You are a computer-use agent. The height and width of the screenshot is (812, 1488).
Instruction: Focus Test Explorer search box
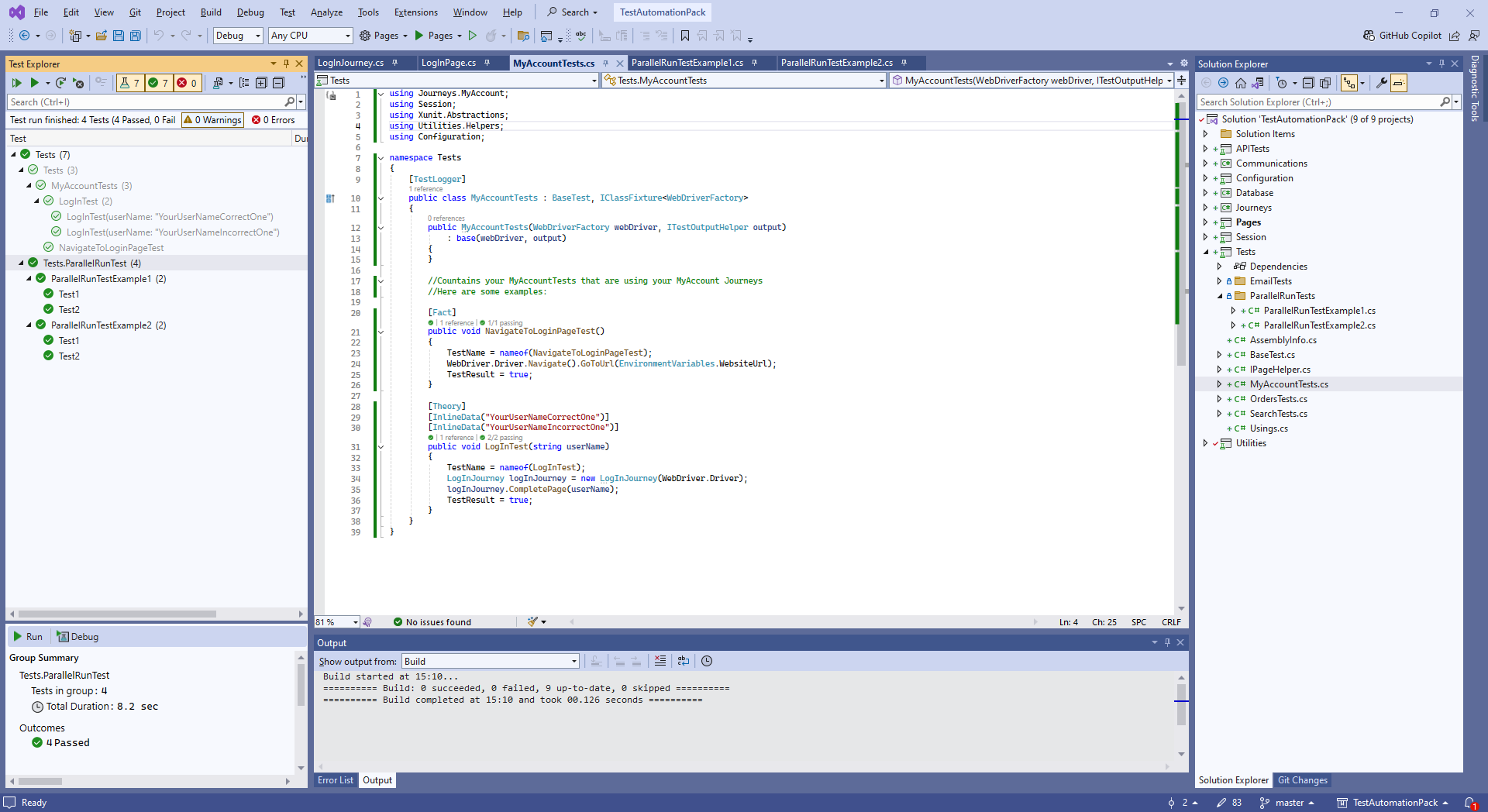point(147,102)
